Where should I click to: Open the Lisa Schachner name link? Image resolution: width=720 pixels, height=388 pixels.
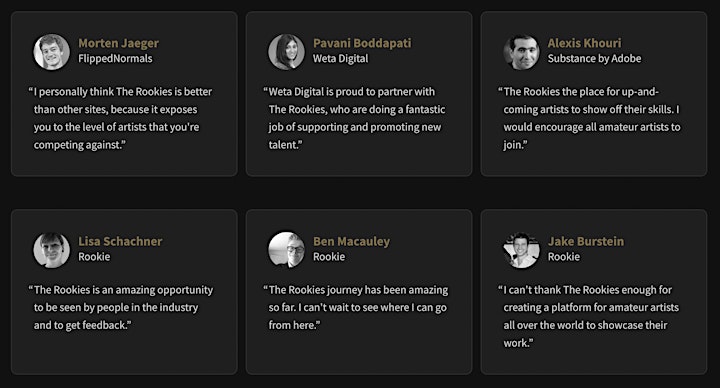[x=120, y=241]
